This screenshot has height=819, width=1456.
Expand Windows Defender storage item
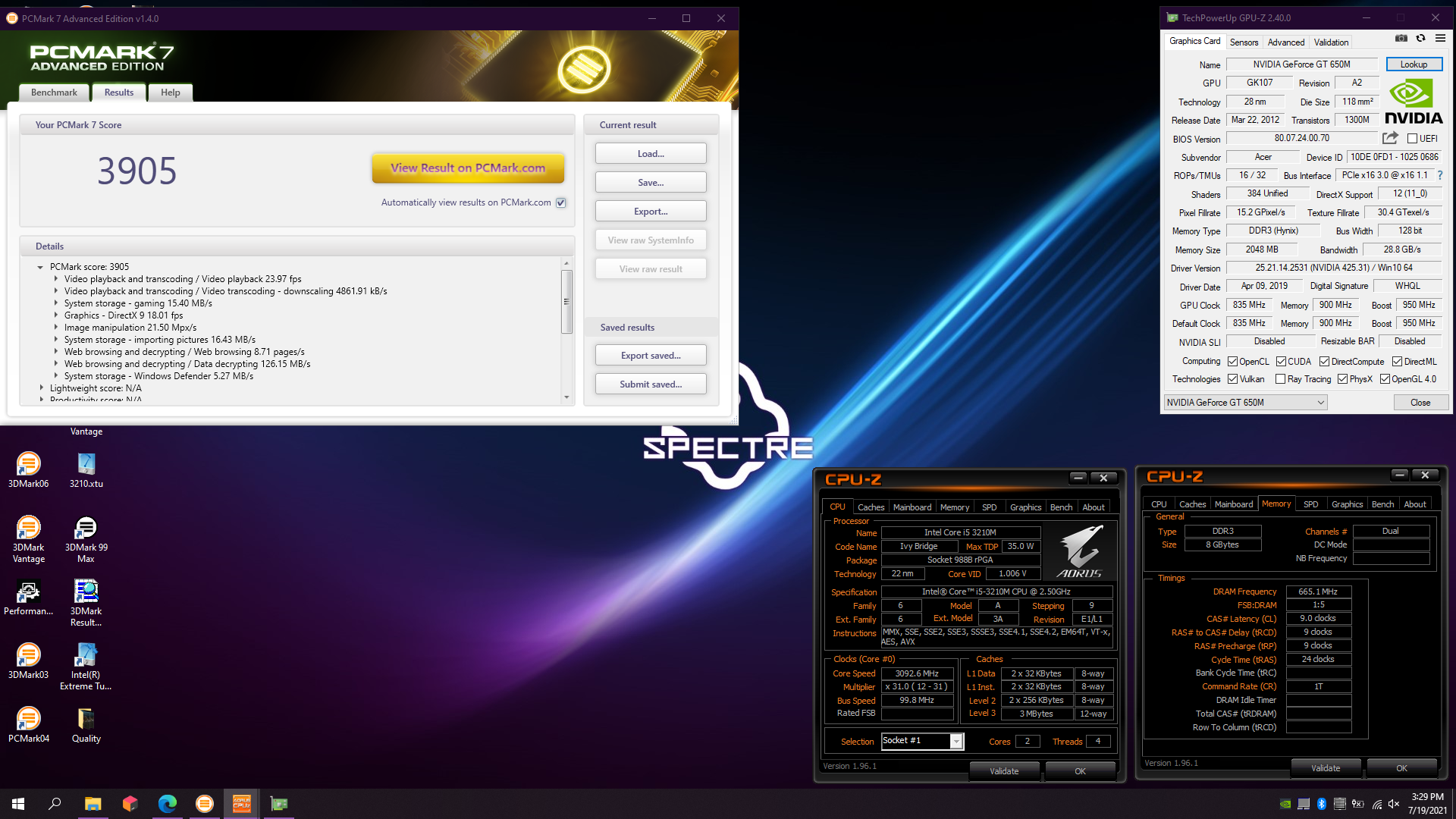pos(55,376)
